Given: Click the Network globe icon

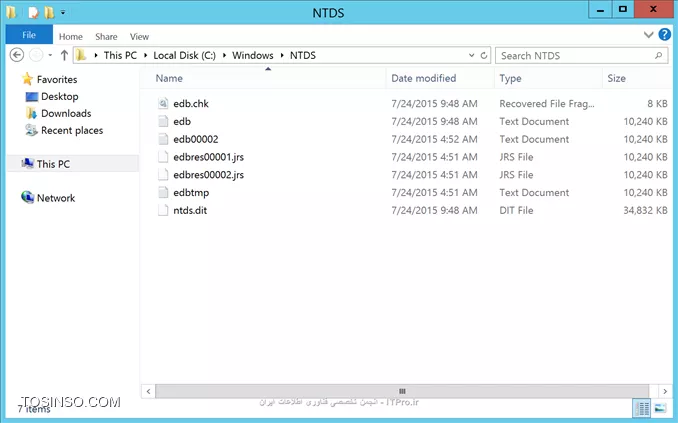Looking at the screenshot, I should [27, 197].
